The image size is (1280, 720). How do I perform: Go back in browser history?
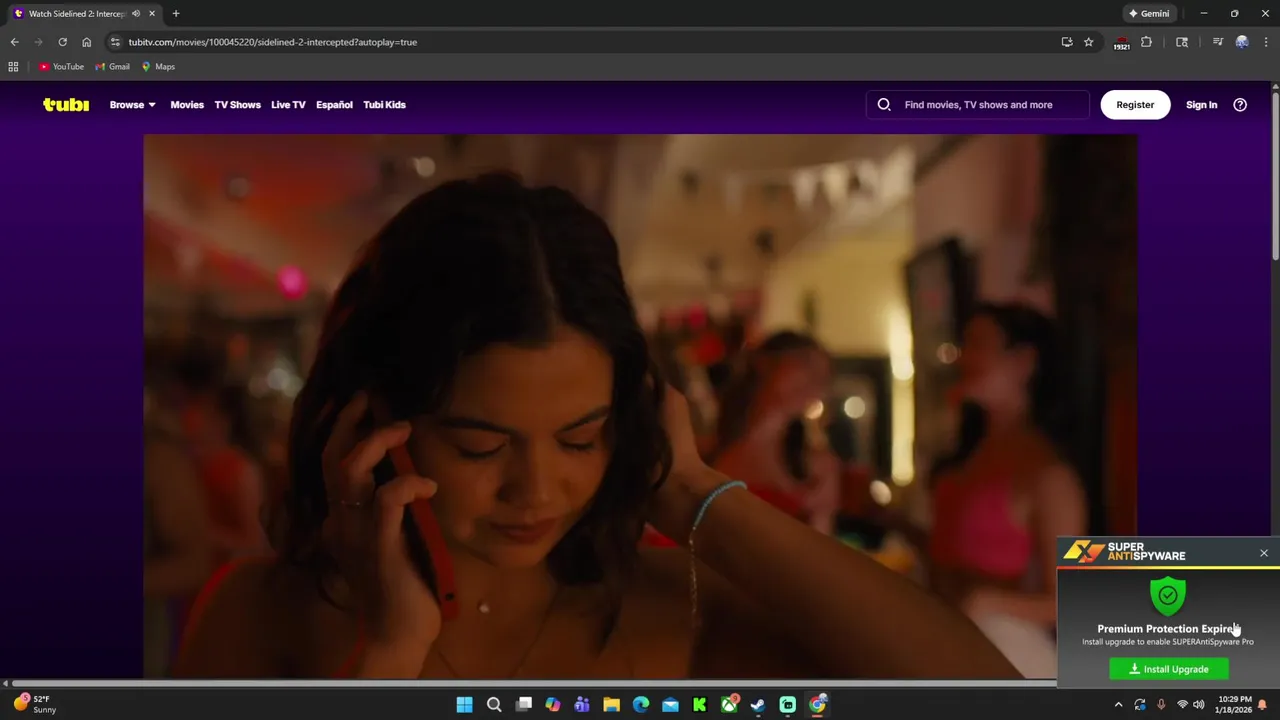click(x=14, y=42)
